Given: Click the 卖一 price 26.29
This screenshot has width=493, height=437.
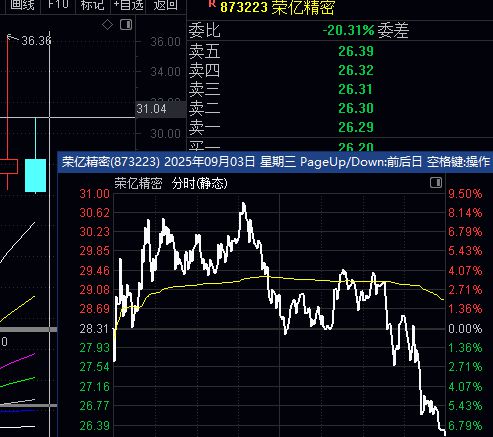Looking at the screenshot, I should 356,127.
